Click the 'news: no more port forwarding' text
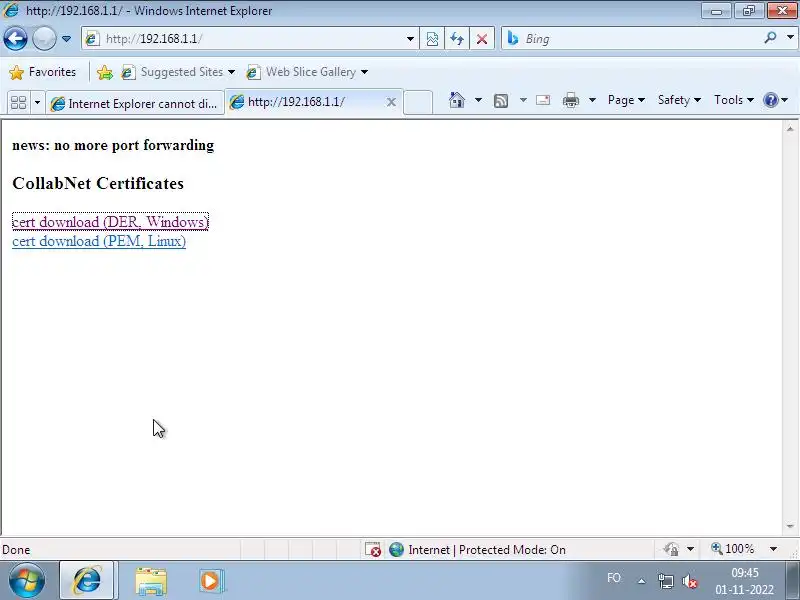 tap(113, 145)
